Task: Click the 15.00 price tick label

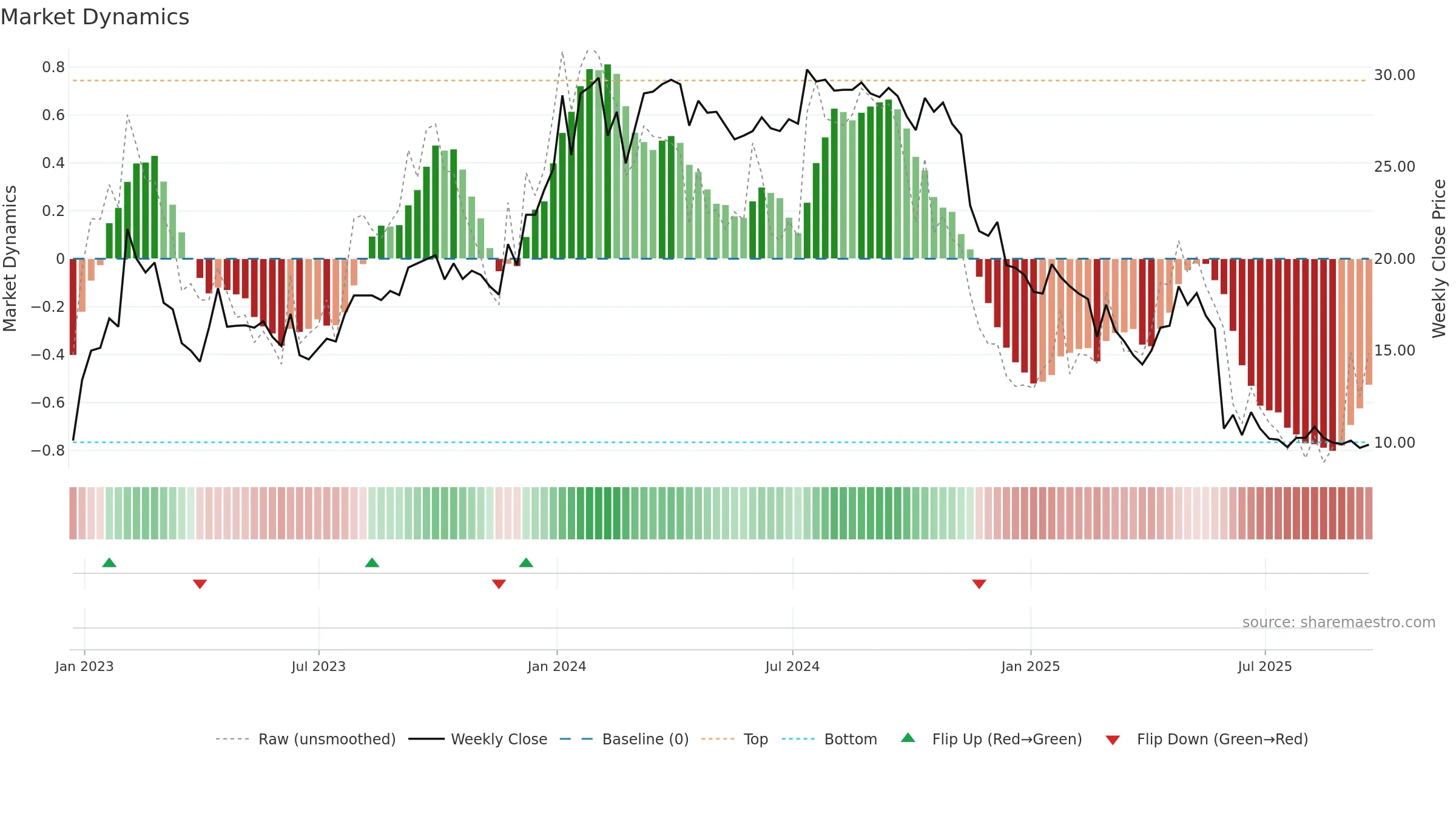Action: pyautogui.click(x=1395, y=351)
